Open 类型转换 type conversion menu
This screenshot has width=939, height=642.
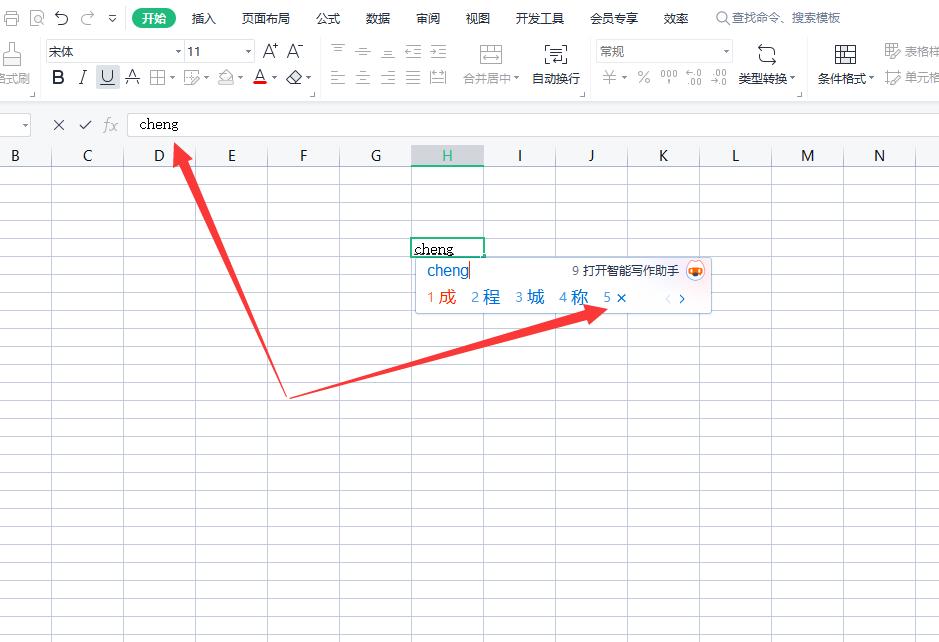pos(767,64)
